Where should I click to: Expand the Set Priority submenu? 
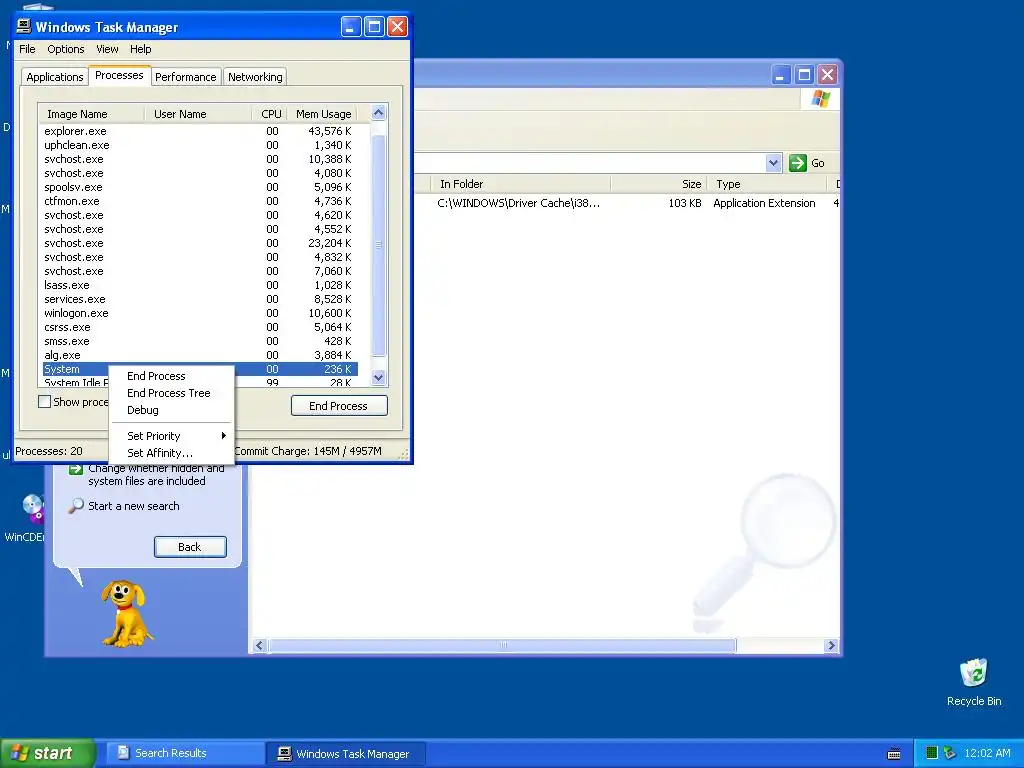click(x=171, y=436)
